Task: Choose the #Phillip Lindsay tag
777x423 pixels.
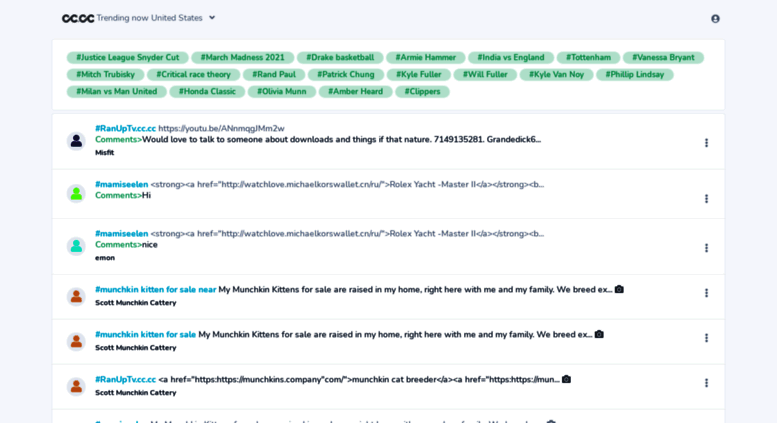Action: click(634, 74)
